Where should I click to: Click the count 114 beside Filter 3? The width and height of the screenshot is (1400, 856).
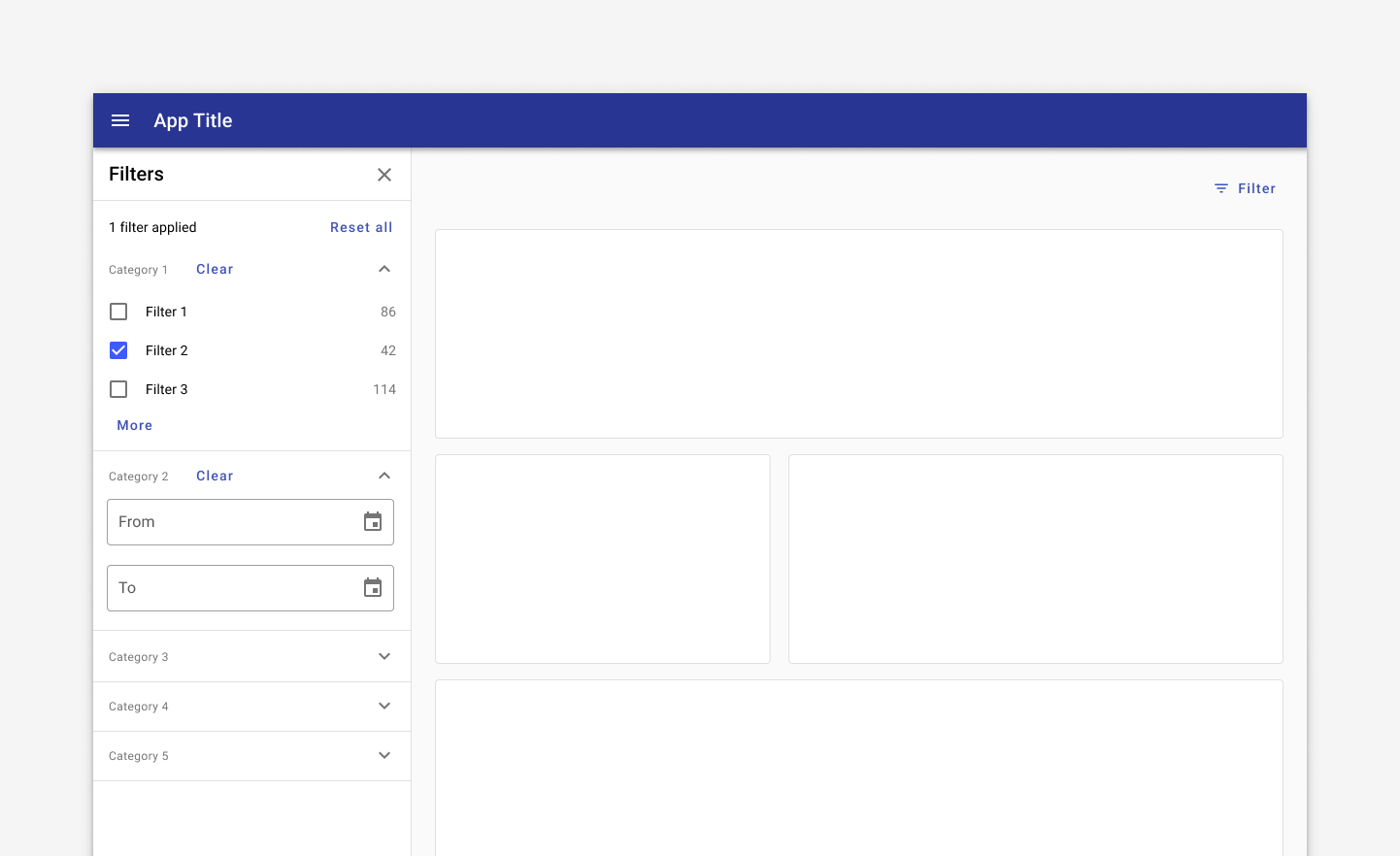click(384, 389)
